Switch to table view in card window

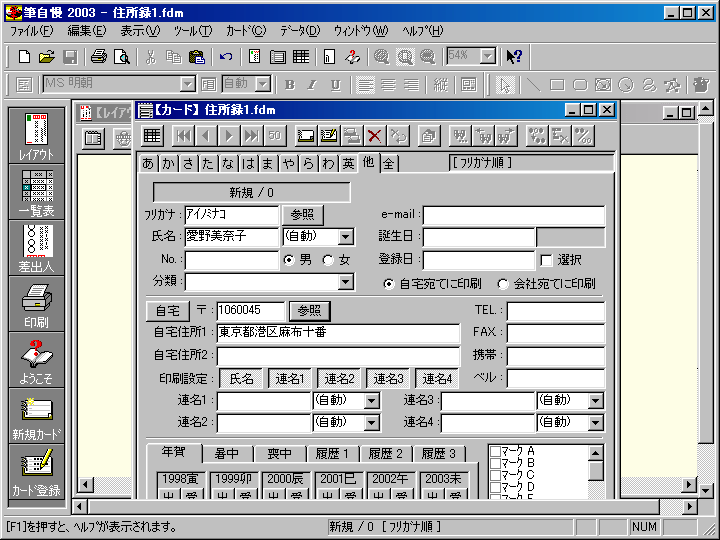152,136
